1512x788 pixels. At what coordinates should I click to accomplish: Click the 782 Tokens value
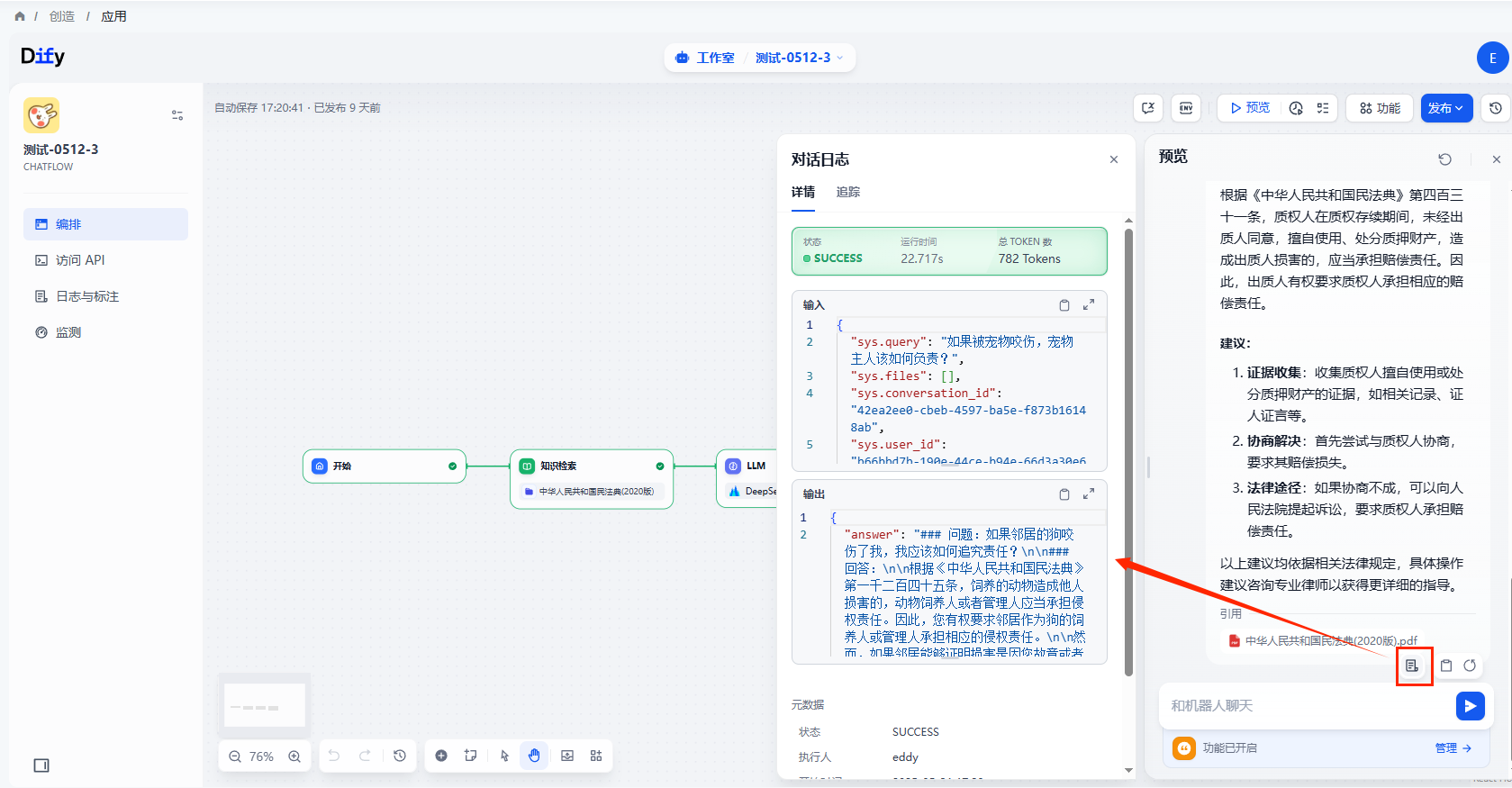coord(1029,258)
